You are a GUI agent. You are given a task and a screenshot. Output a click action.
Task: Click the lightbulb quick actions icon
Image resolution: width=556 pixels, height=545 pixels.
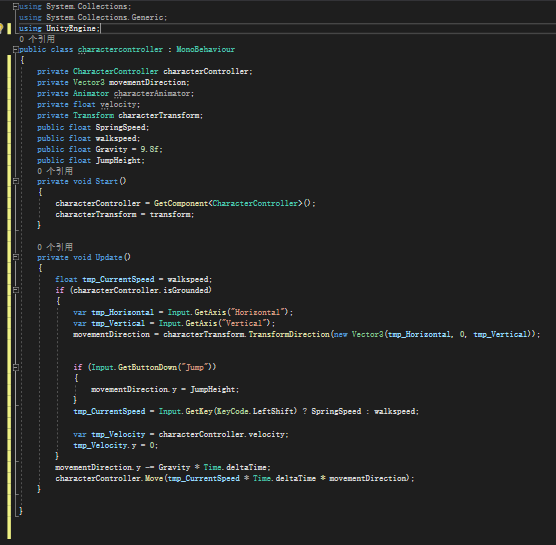pyautogui.click(x=1, y=28)
